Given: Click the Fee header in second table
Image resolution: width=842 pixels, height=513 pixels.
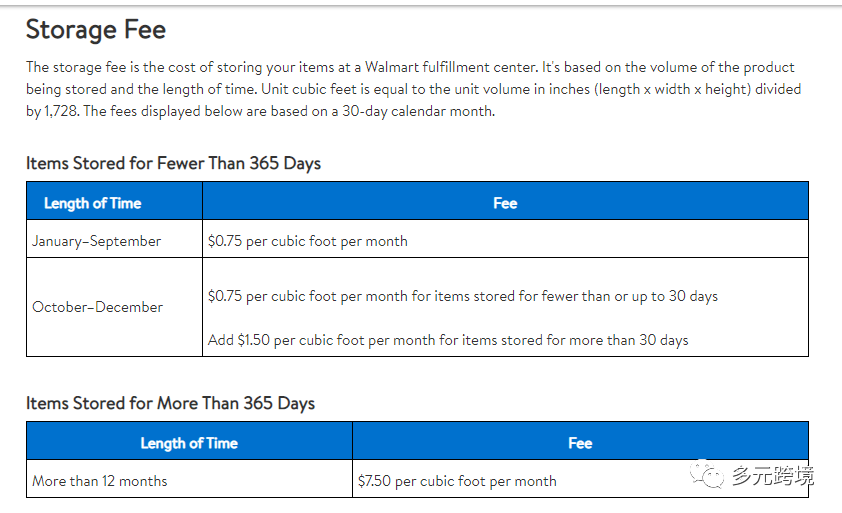Looking at the screenshot, I should click(580, 443).
